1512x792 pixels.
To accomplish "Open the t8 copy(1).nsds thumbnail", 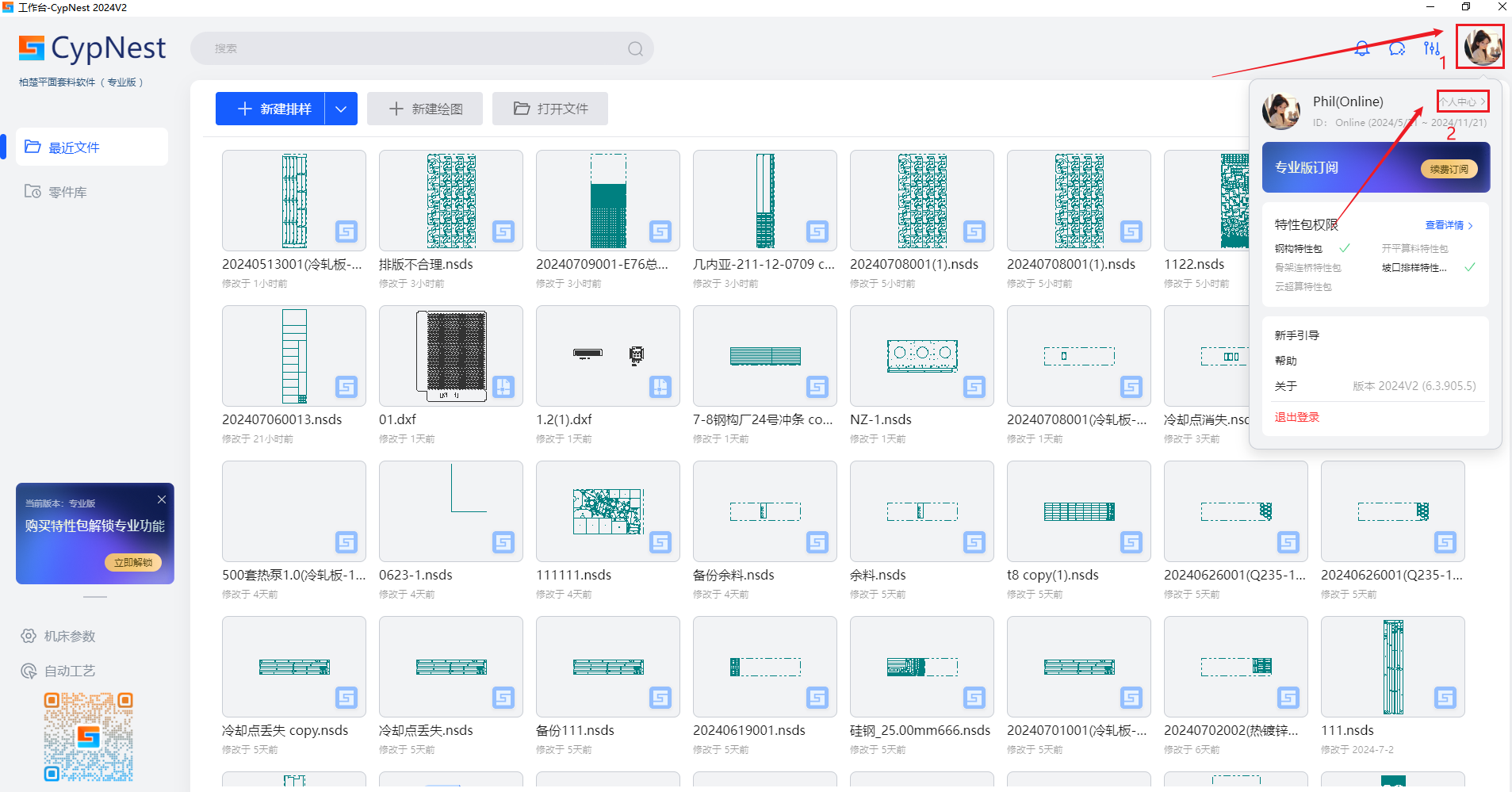I will coord(1079,511).
